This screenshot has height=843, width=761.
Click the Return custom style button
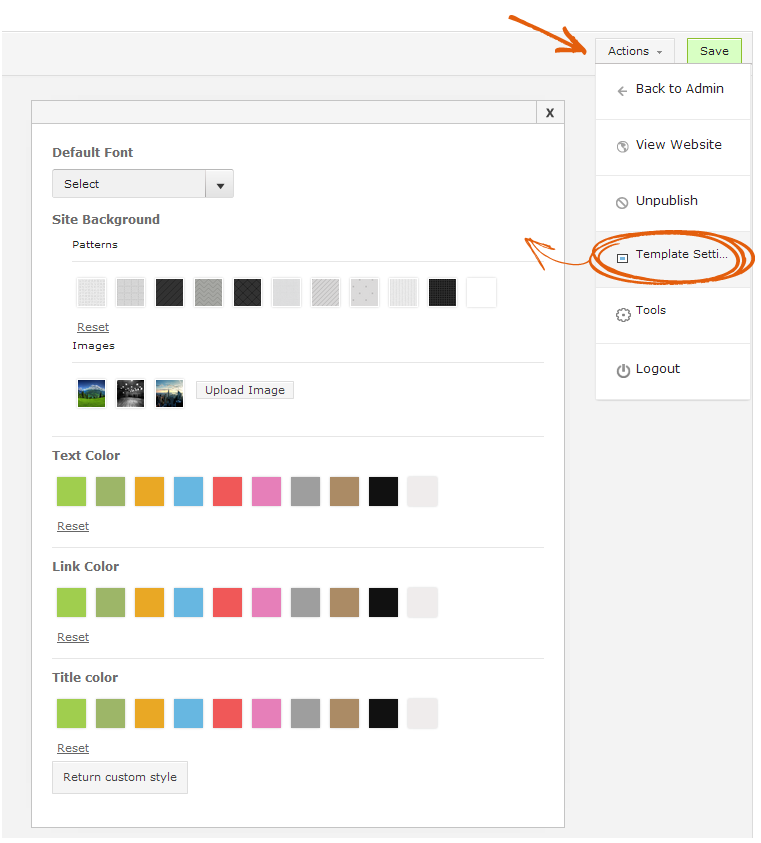pos(120,777)
